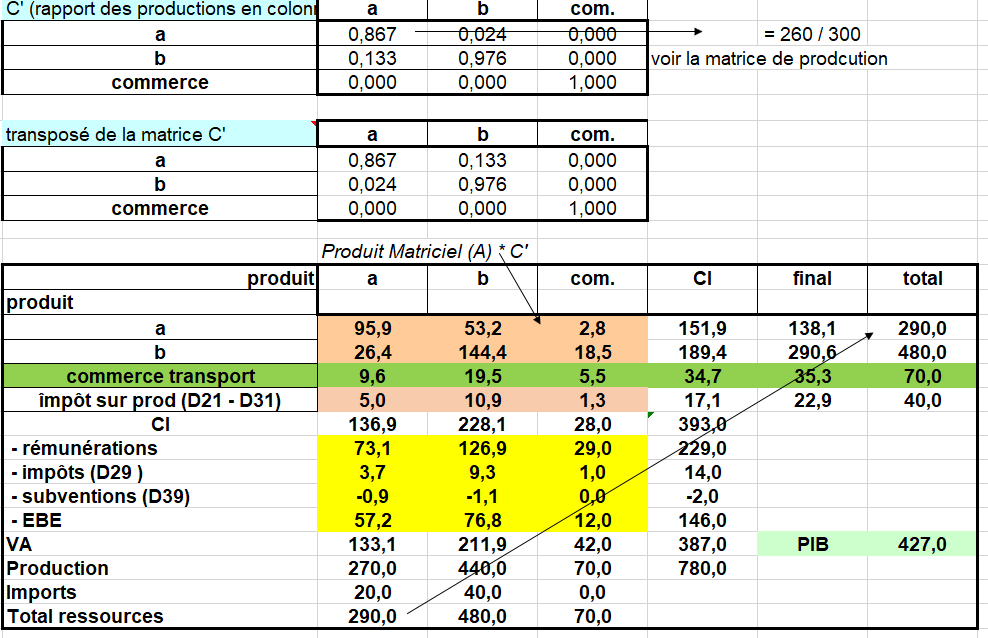The height and width of the screenshot is (638, 988).
Task: Select the green 'commerce transport' row label
Action: coord(160,376)
